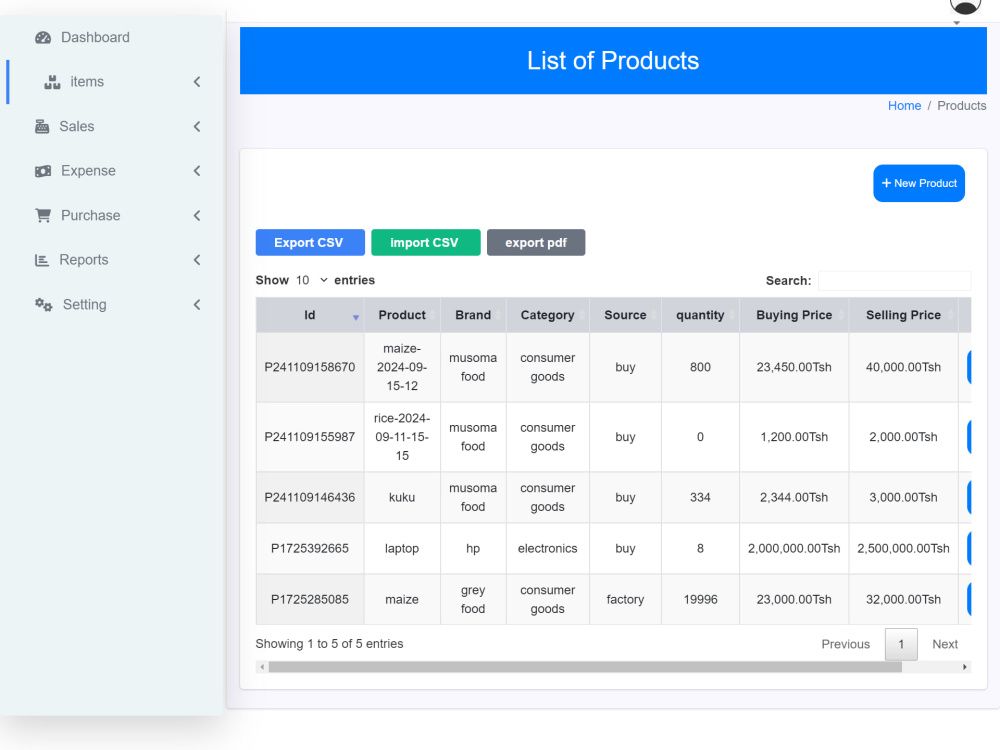Click the Export CSV button

click(x=310, y=242)
